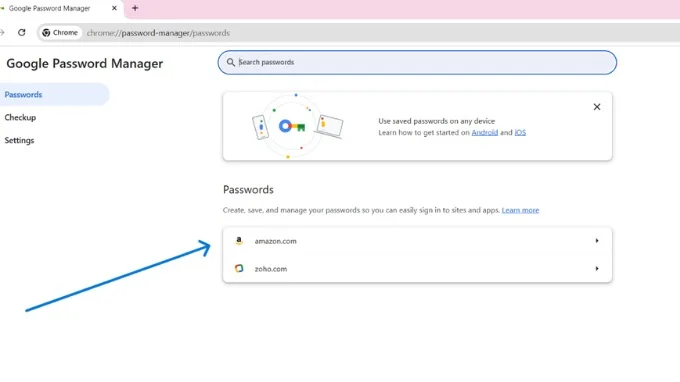Click the Google Password Manager heading
Image resolution: width=680 pixels, height=382 pixels.
click(x=85, y=64)
